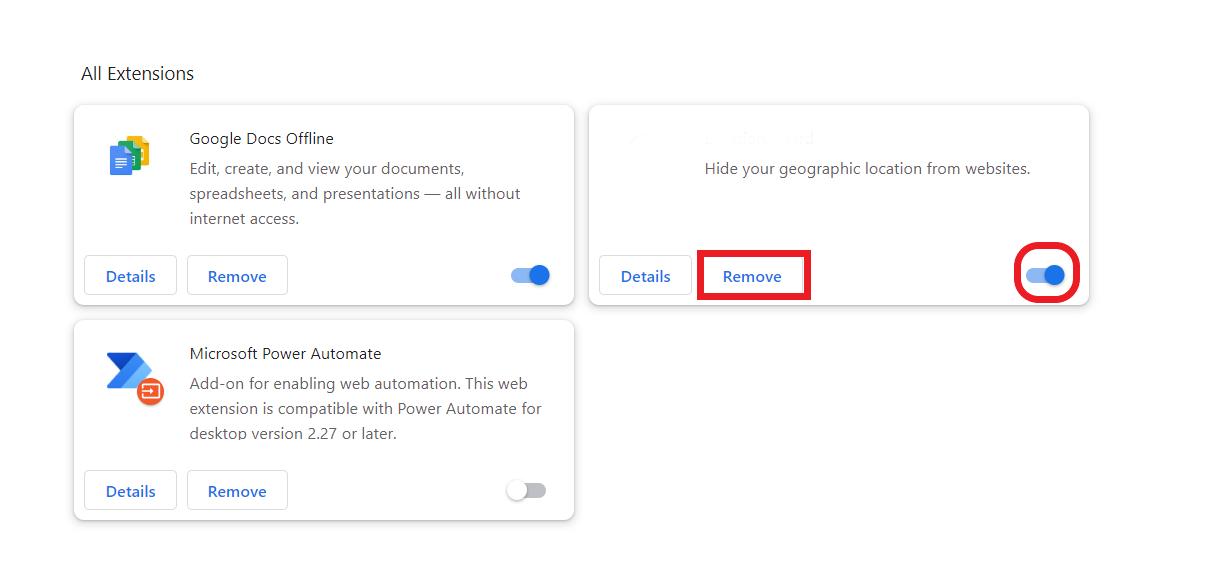Click the 'Google Docs Offline' title text

tap(261, 139)
